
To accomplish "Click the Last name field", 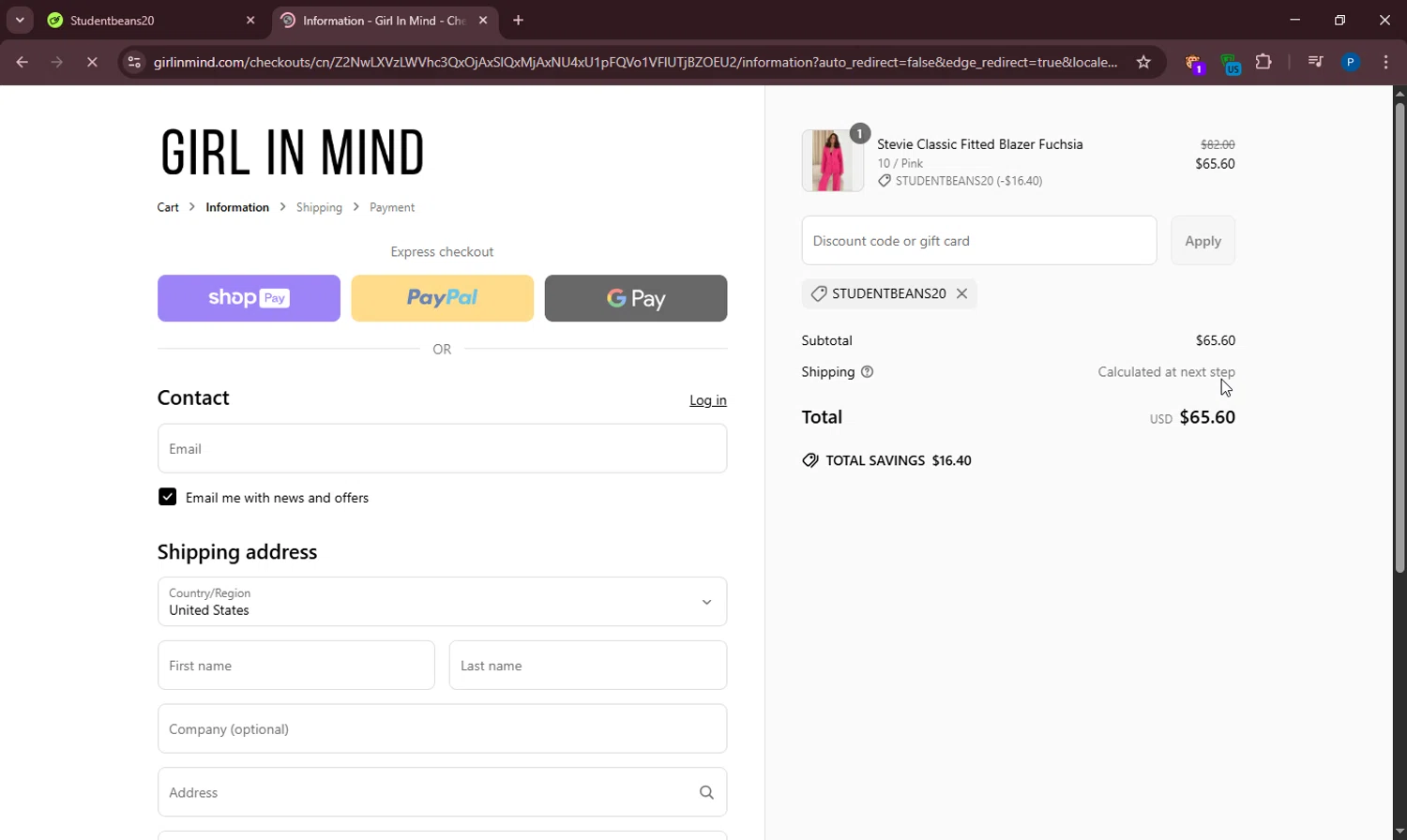I will pyautogui.click(x=588, y=666).
